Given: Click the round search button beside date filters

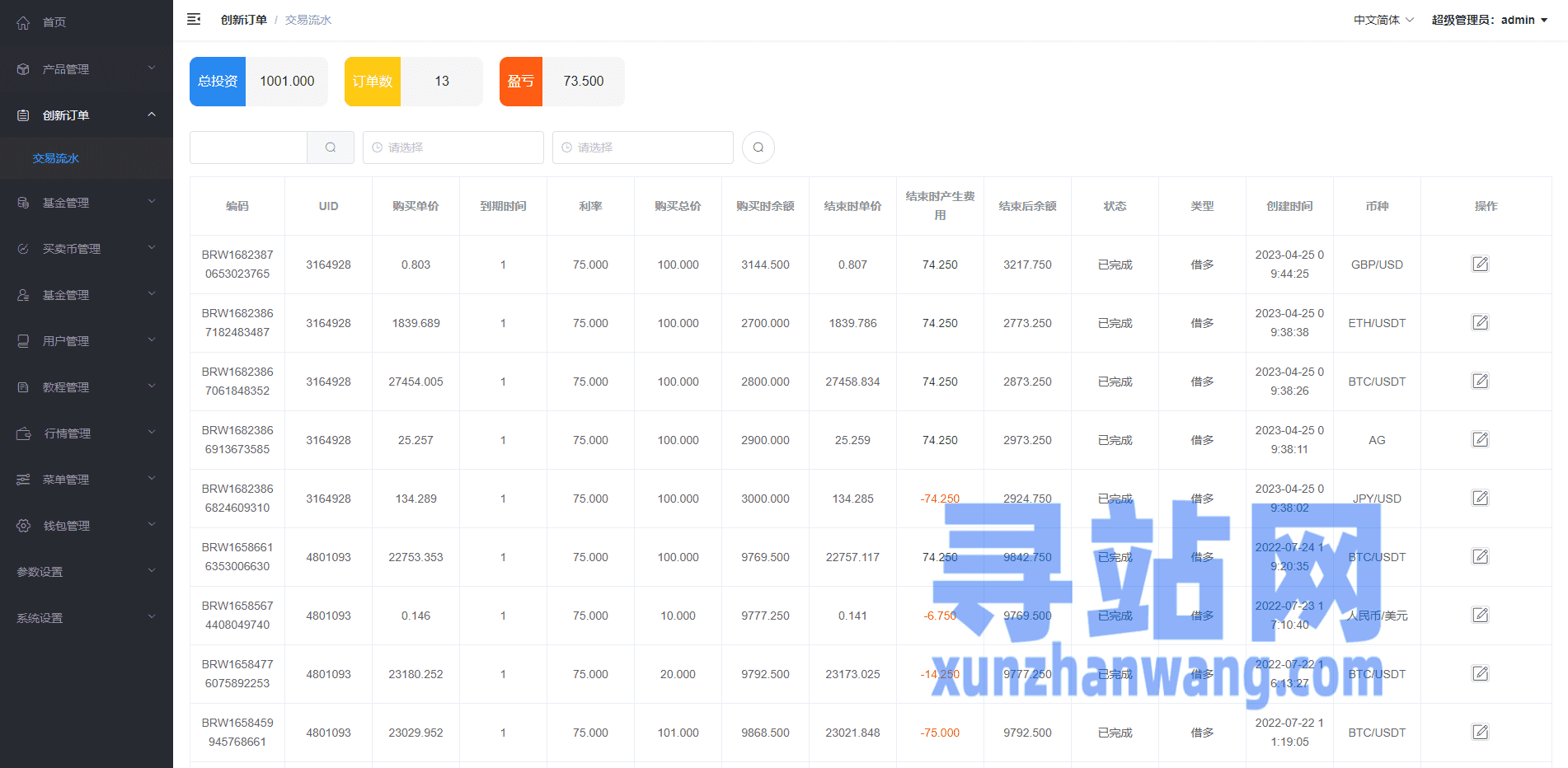Looking at the screenshot, I should [758, 148].
